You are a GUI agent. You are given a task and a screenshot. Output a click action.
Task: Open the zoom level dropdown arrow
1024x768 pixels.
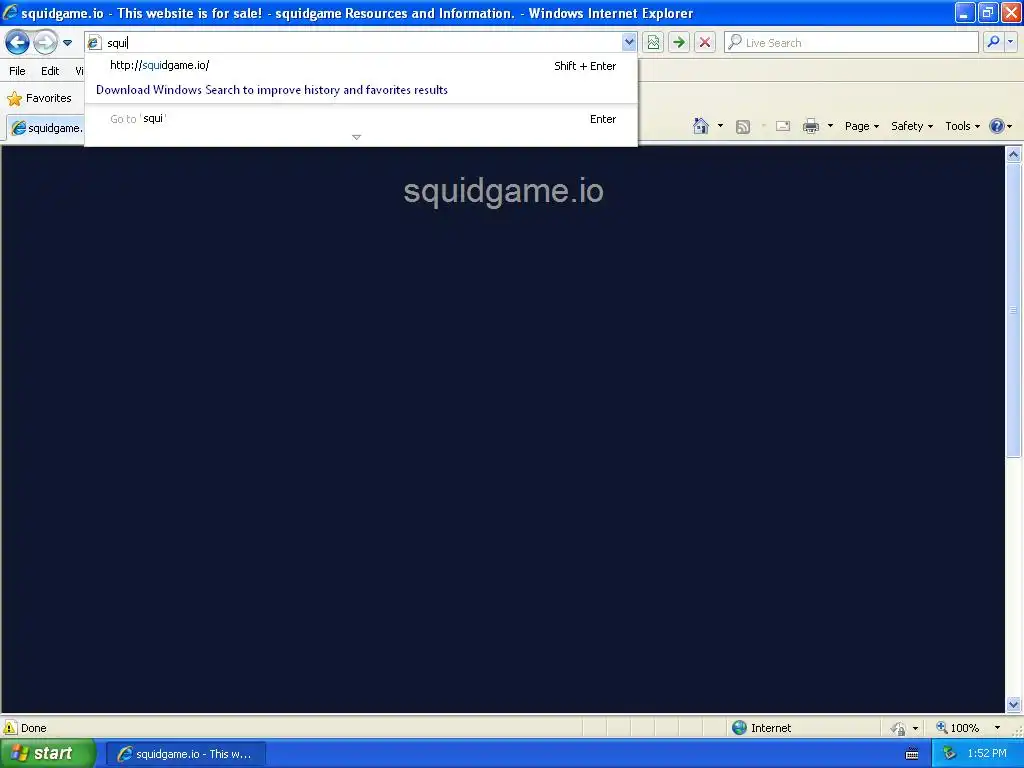(997, 728)
